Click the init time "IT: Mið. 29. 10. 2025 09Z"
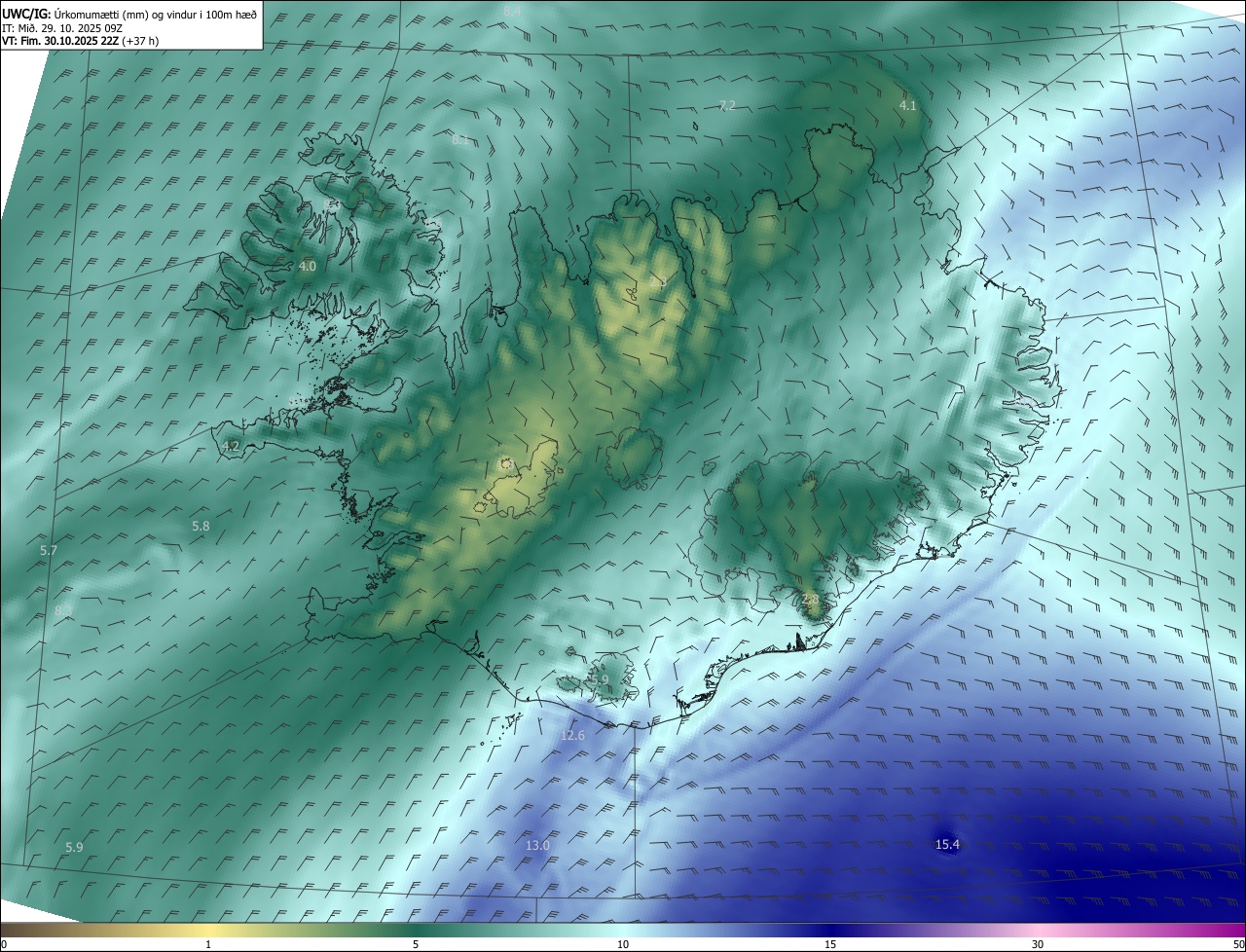 [x=61, y=28]
